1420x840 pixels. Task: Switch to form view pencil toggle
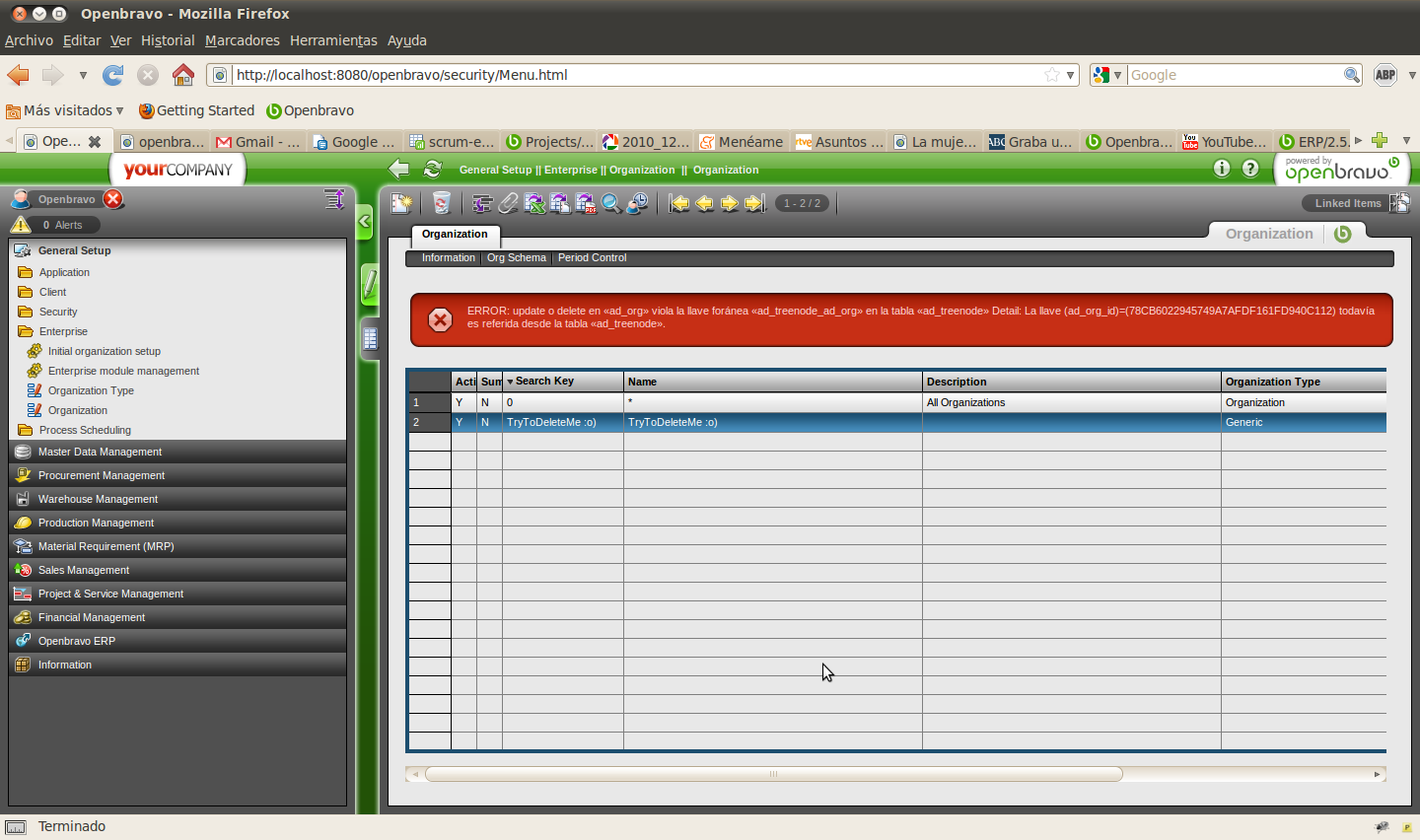[370, 285]
